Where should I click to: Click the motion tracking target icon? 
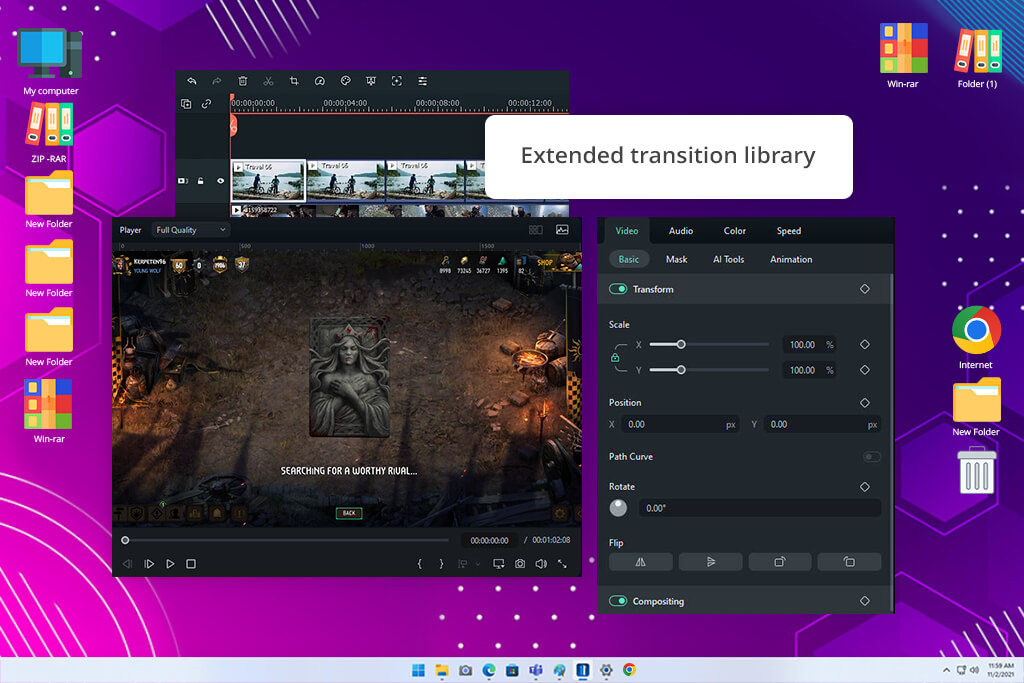[396, 81]
